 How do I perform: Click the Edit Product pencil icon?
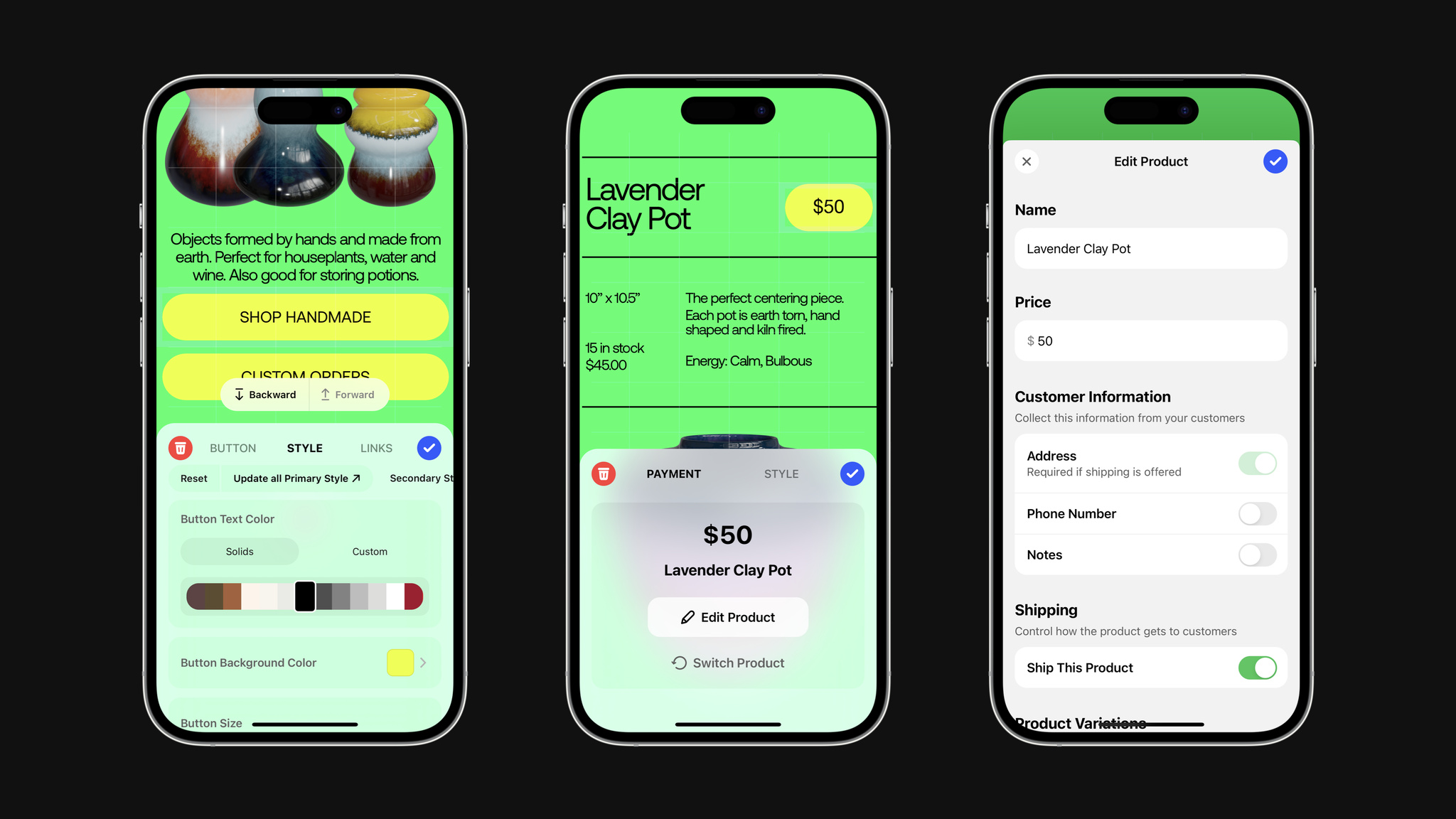pyautogui.click(x=686, y=616)
